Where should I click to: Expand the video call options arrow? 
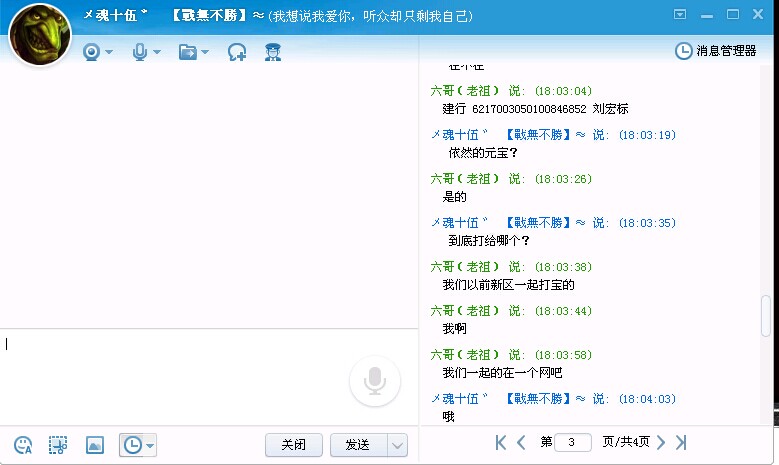coord(109,52)
